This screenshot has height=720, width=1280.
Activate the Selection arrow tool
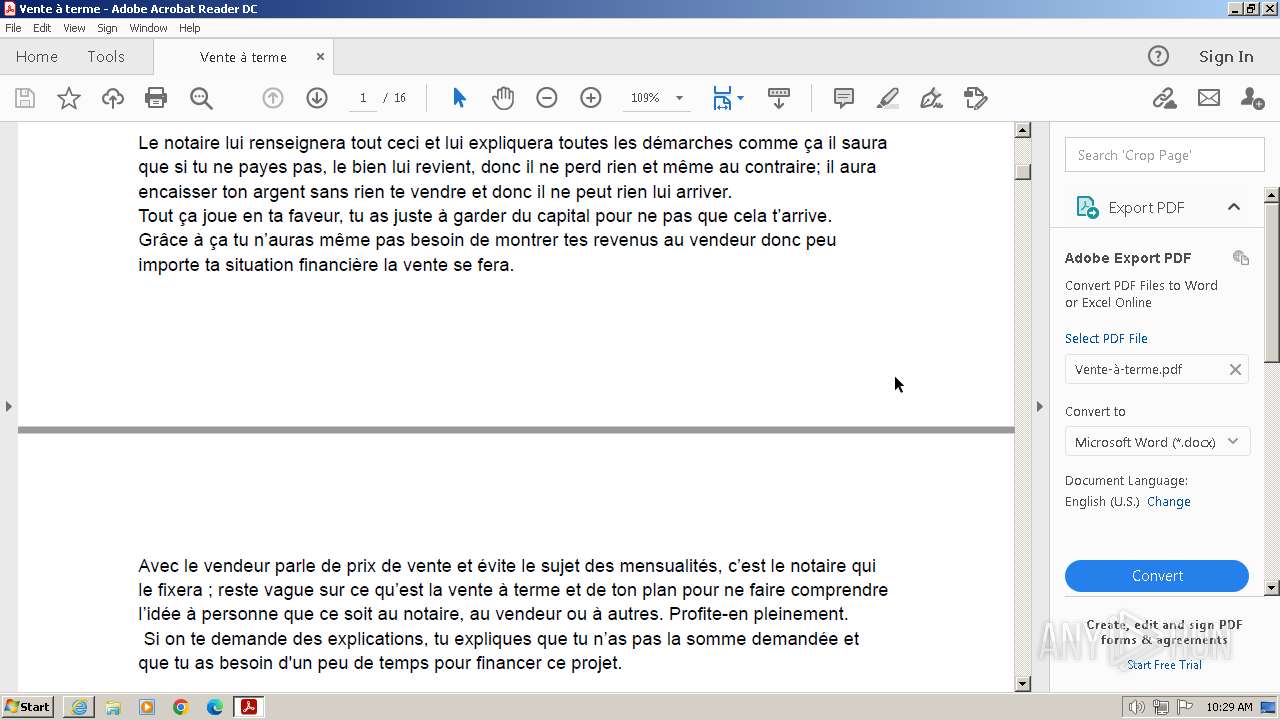[459, 98]
